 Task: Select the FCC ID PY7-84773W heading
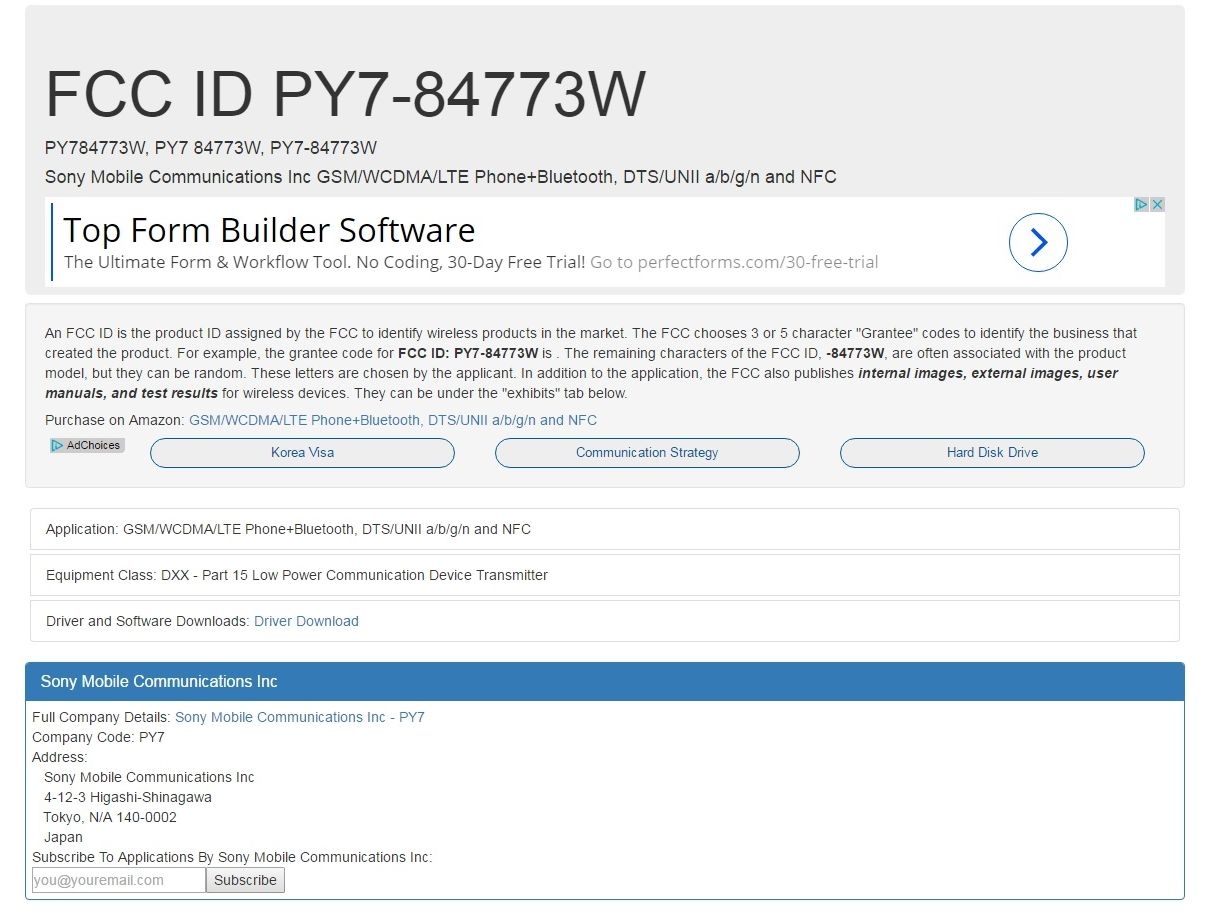pos(346,95)
